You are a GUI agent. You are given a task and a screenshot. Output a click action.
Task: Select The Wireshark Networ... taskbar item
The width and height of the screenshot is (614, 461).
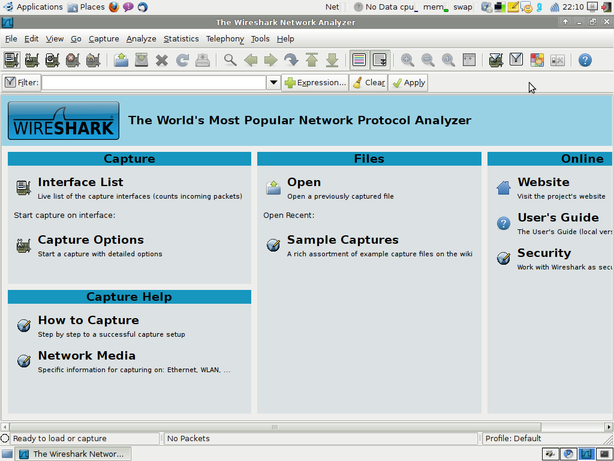click(x=73, y=454)
